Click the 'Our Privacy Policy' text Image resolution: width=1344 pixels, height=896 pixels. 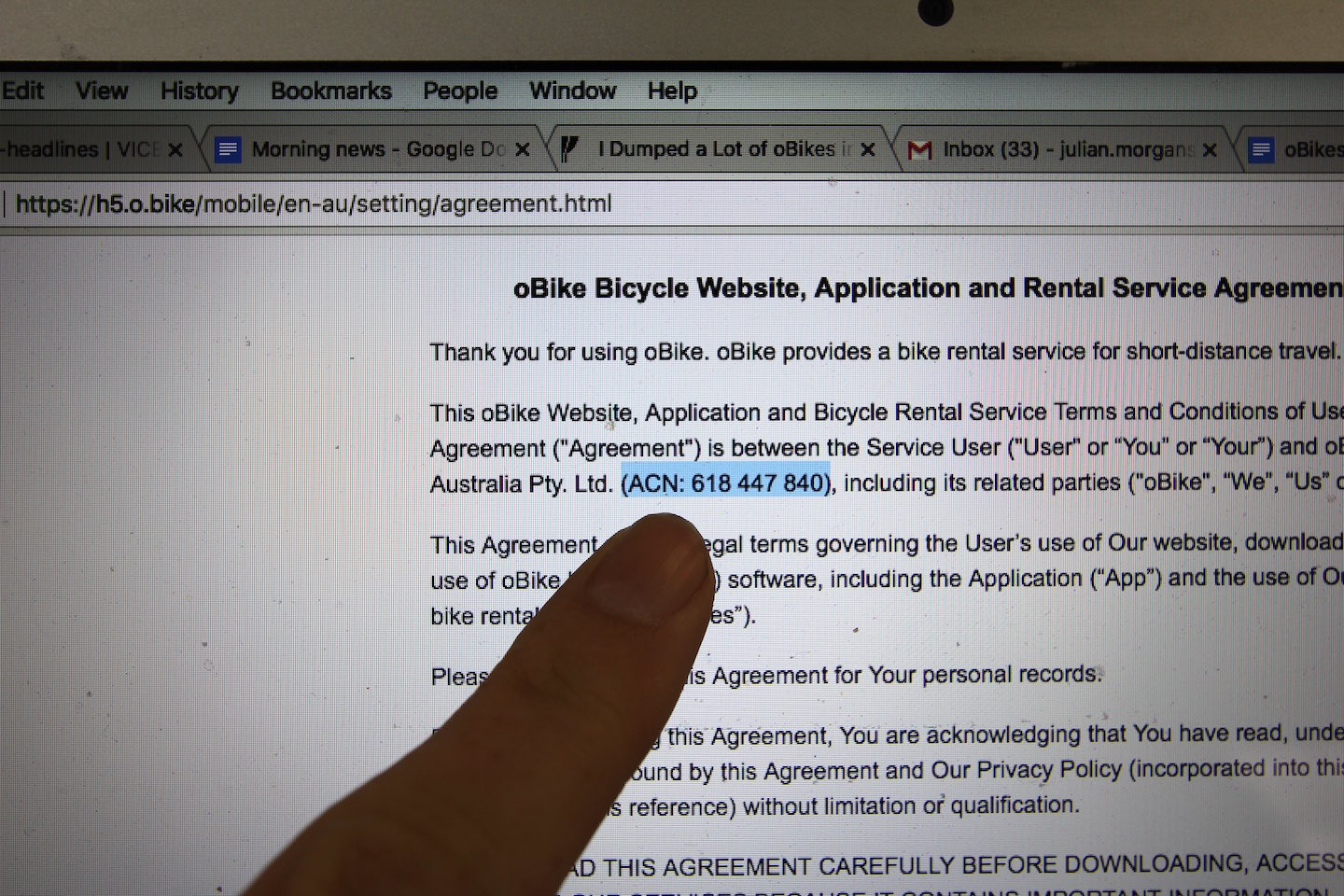pos(1026,770)
